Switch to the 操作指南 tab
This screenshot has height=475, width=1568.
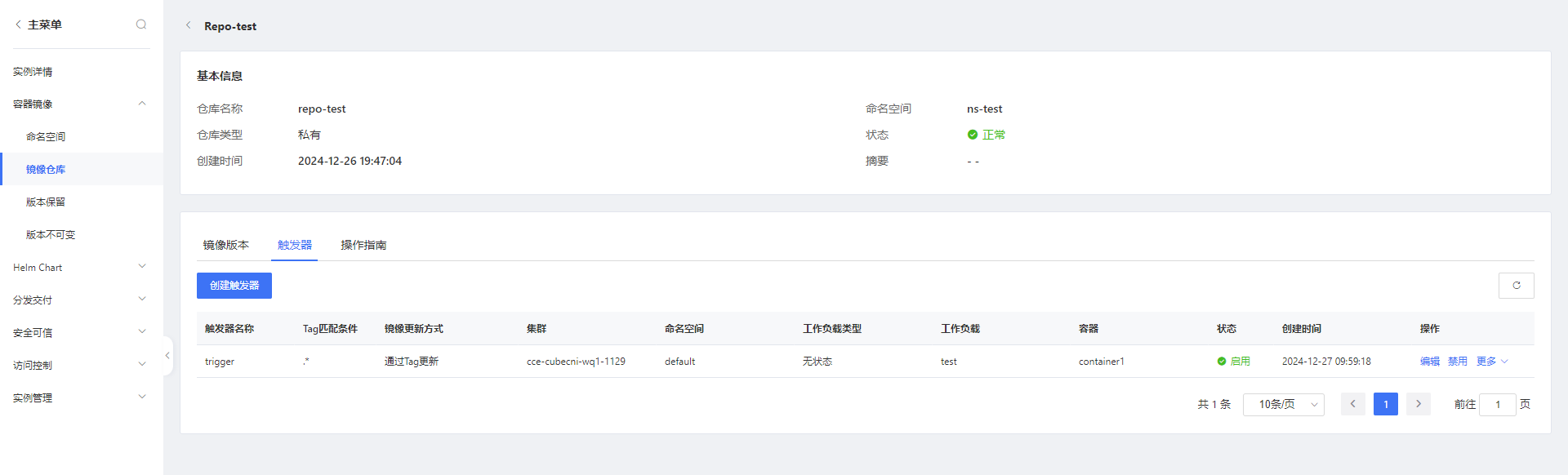pyautogui.click(x=363, y=245)
